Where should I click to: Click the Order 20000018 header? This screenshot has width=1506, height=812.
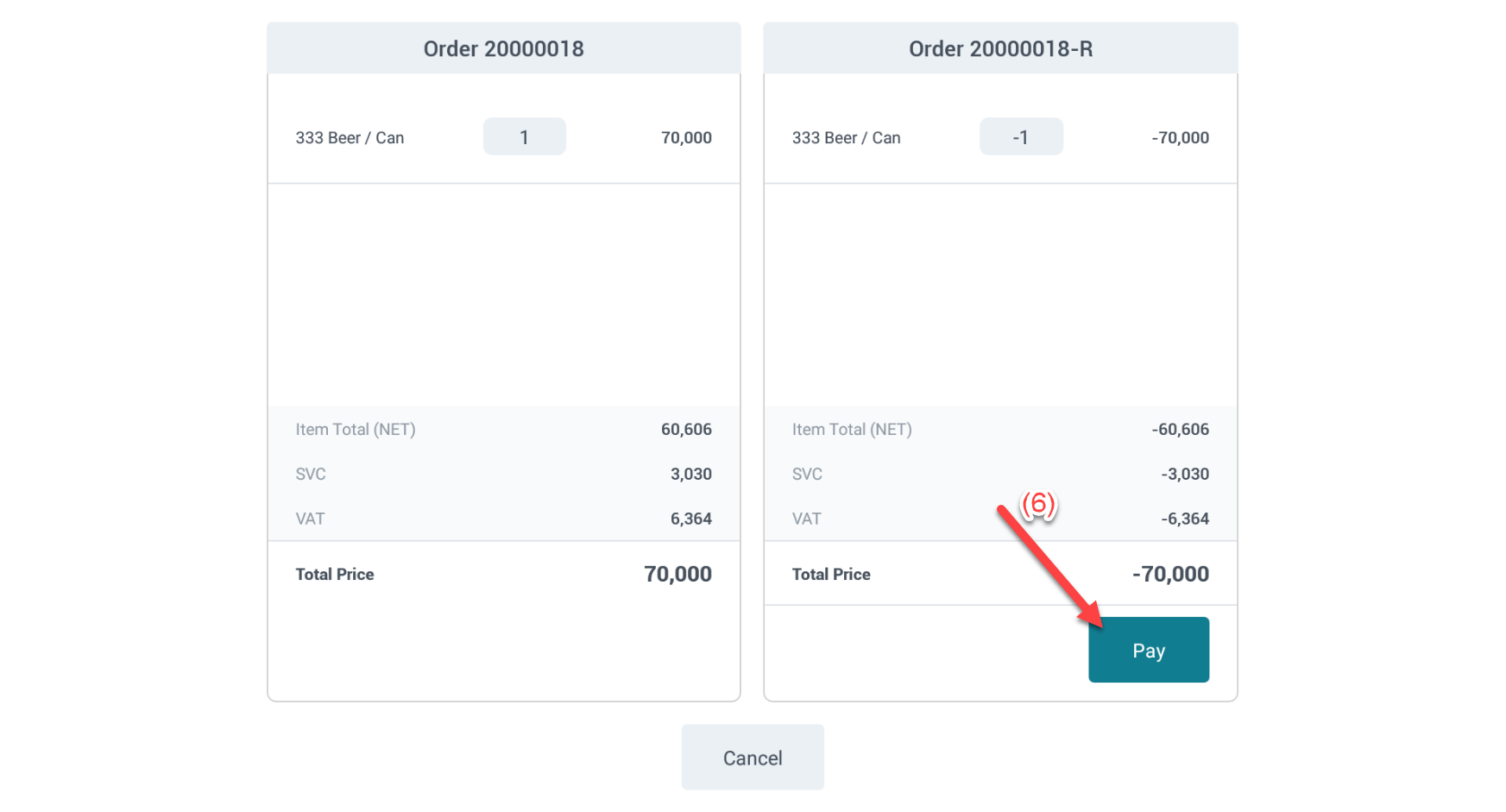coord(503,49)
